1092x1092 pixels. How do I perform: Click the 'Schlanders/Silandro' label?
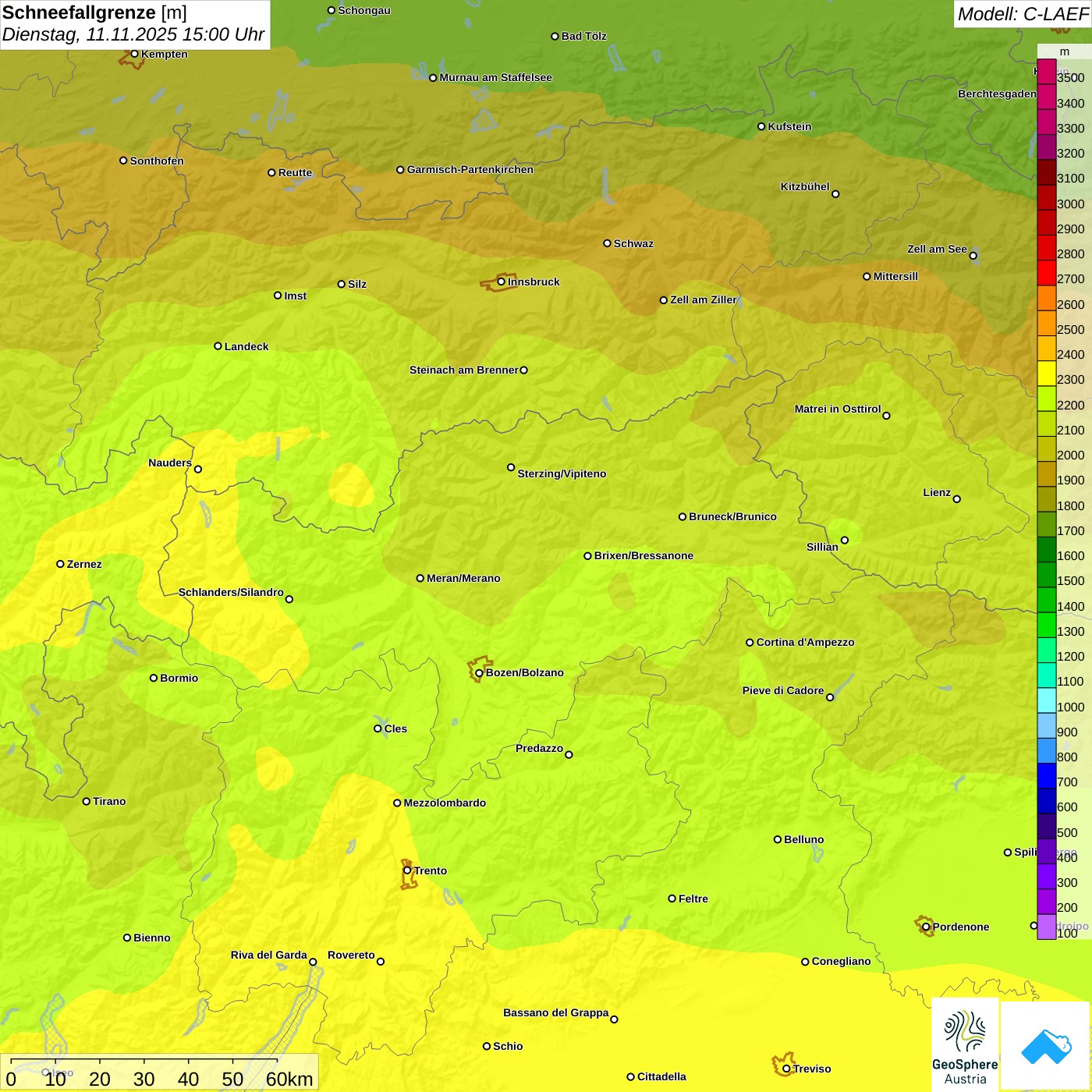click(x=231, y=592)
